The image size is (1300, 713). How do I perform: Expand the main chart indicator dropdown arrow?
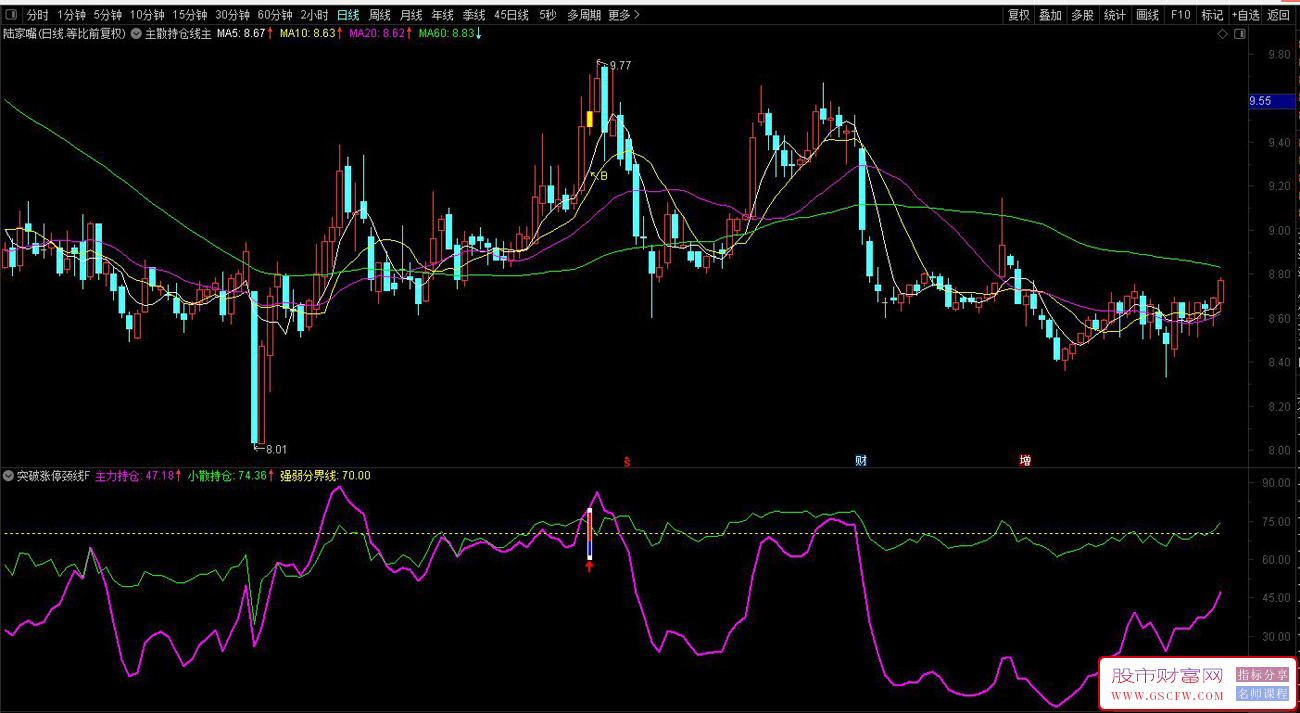point(136,34)
